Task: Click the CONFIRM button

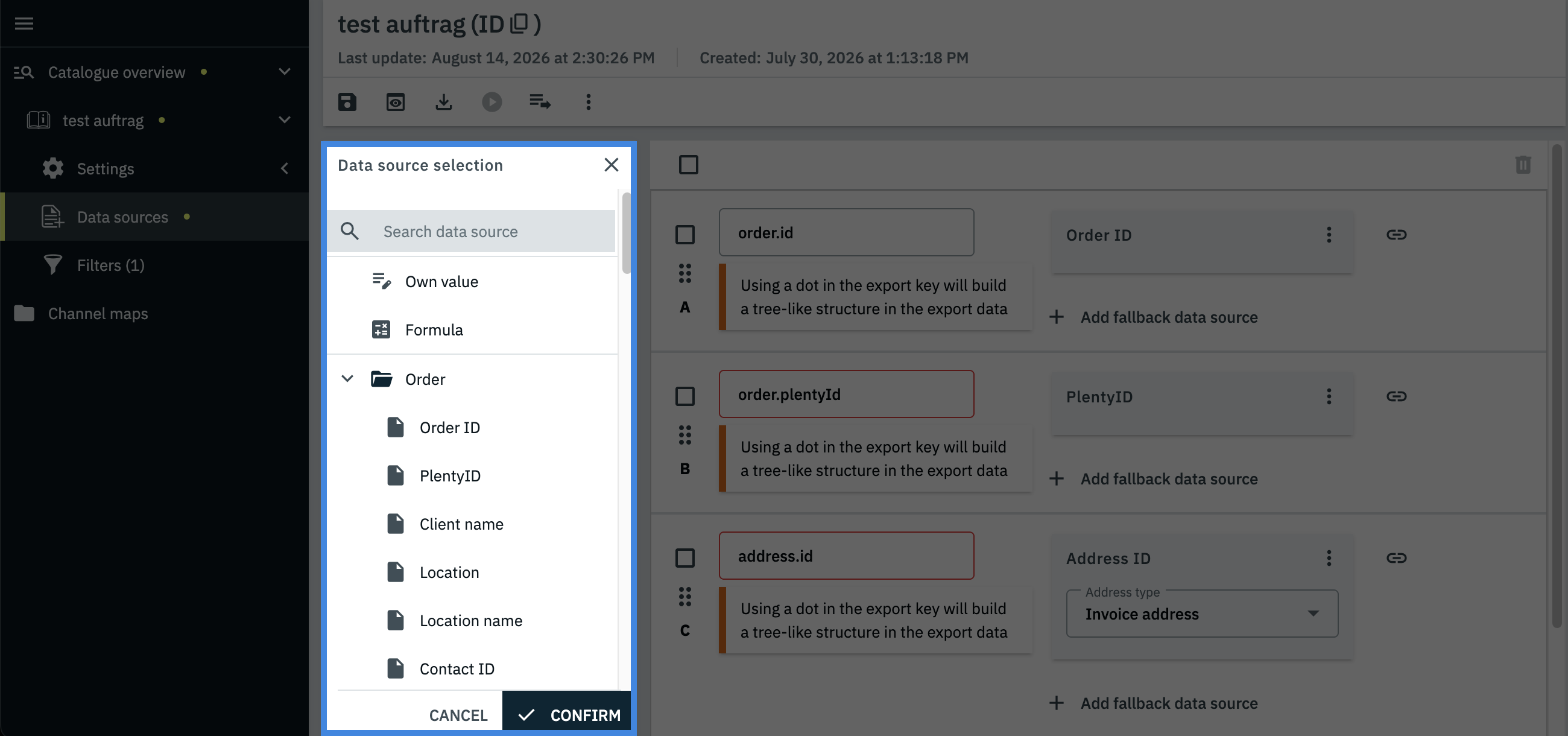Action: point(566,711)
